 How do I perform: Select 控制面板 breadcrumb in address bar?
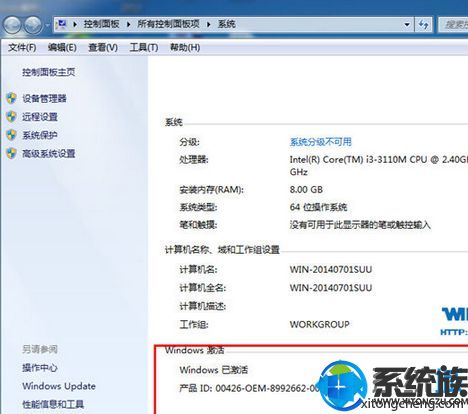point(101,24)
